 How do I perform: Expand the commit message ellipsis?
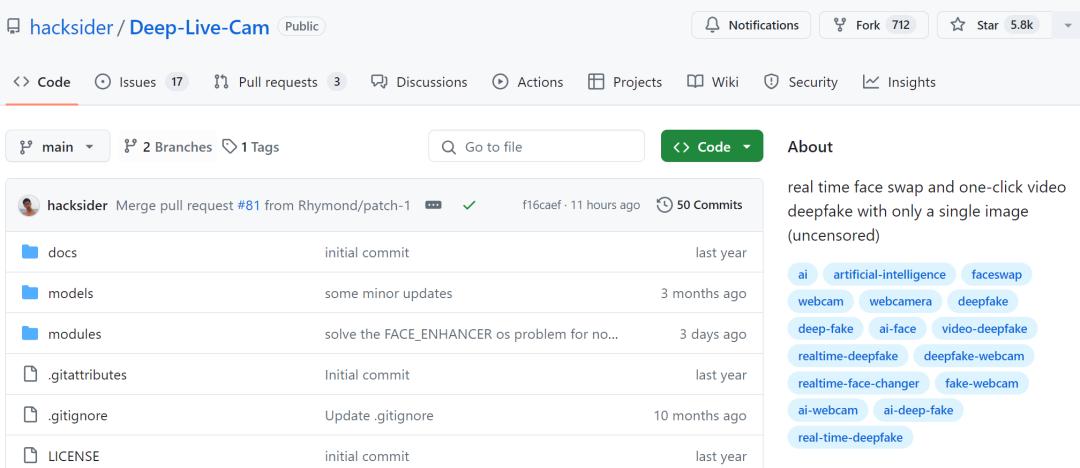(x=433, y=205)
